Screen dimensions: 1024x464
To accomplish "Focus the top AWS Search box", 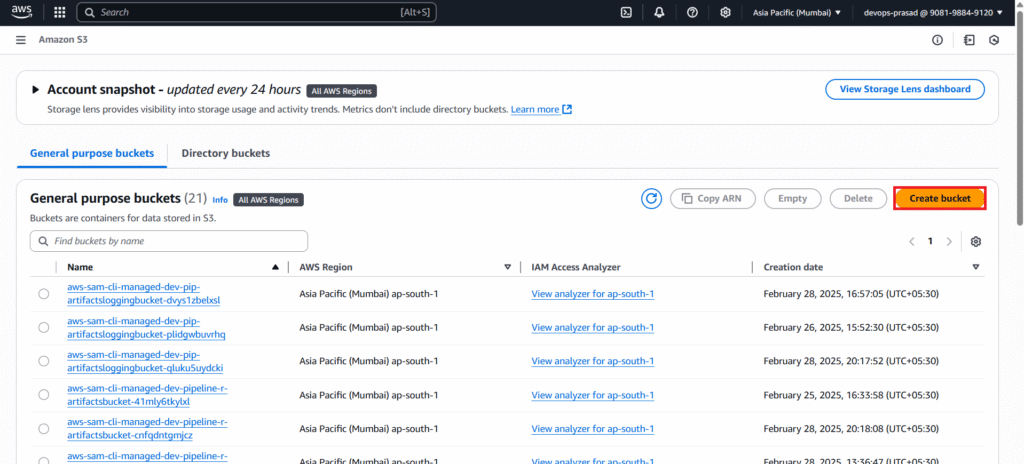I will pyautogui.click(x=256, y=12).
